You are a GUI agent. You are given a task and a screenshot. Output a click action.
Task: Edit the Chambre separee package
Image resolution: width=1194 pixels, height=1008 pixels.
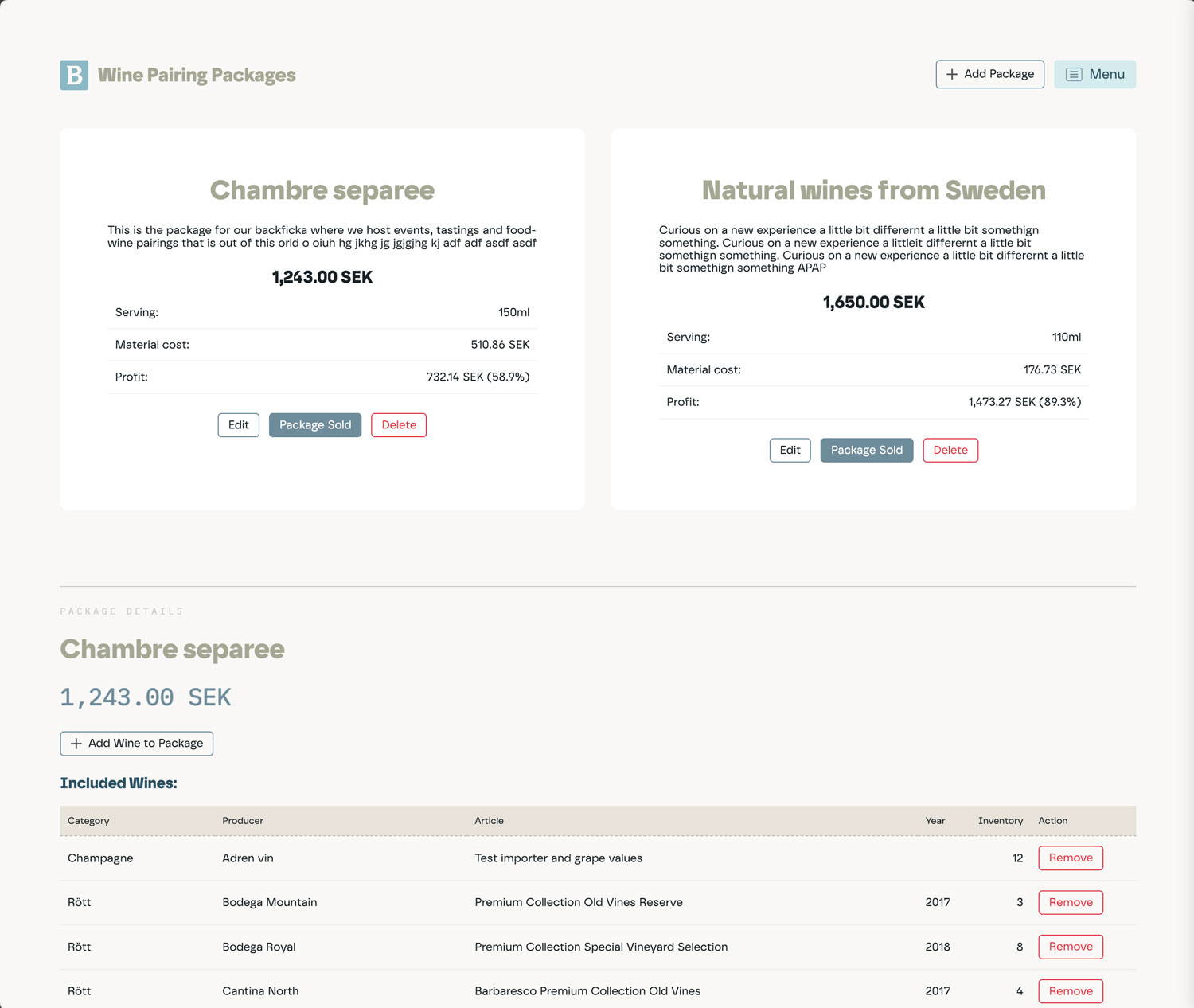[238, 425]
